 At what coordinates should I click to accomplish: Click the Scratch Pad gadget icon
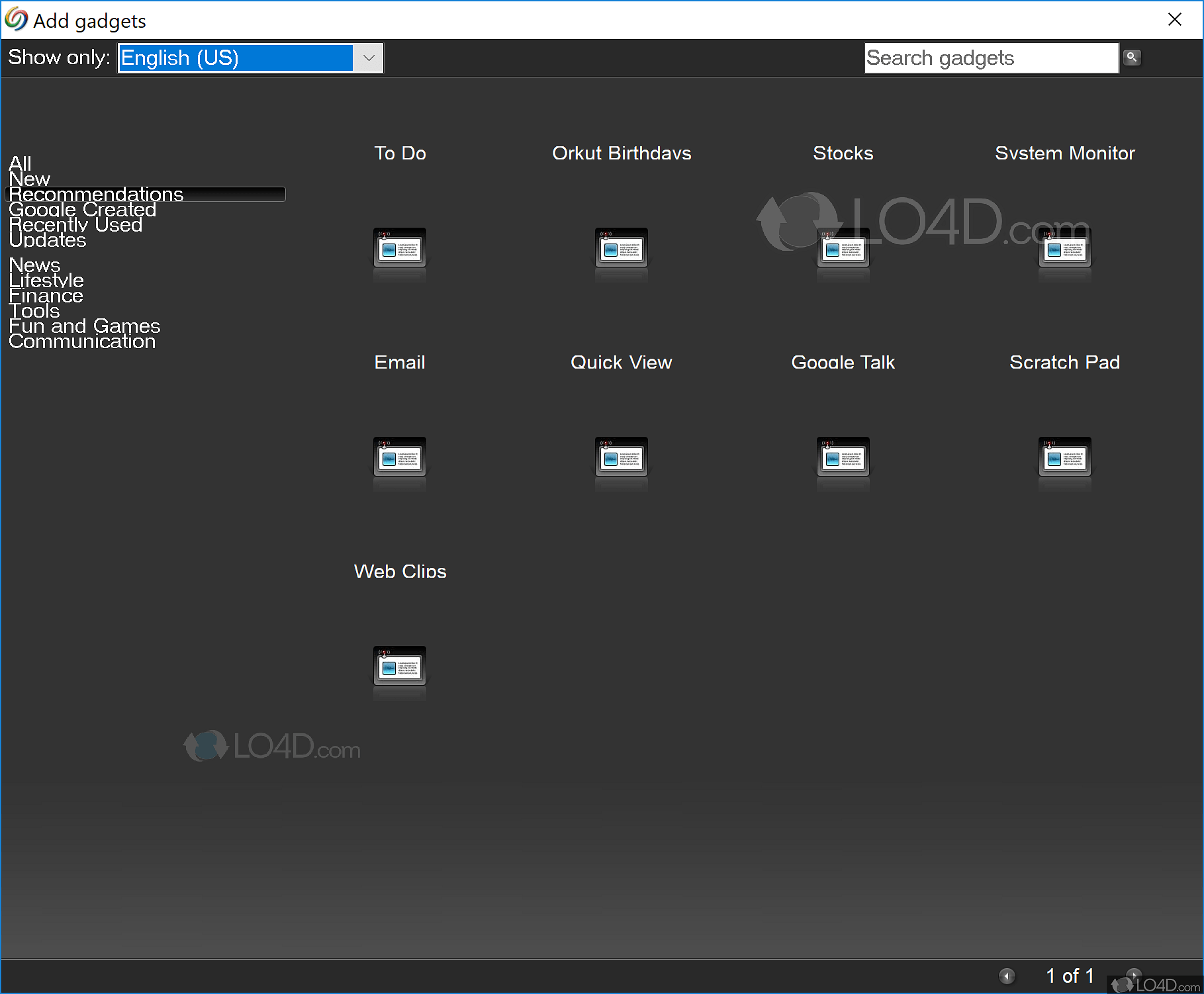click(x=1065, y=457)
